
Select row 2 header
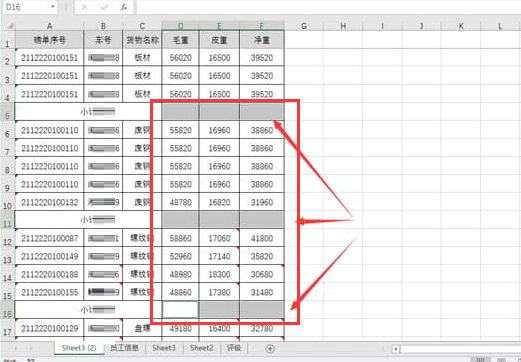(8, 58)
